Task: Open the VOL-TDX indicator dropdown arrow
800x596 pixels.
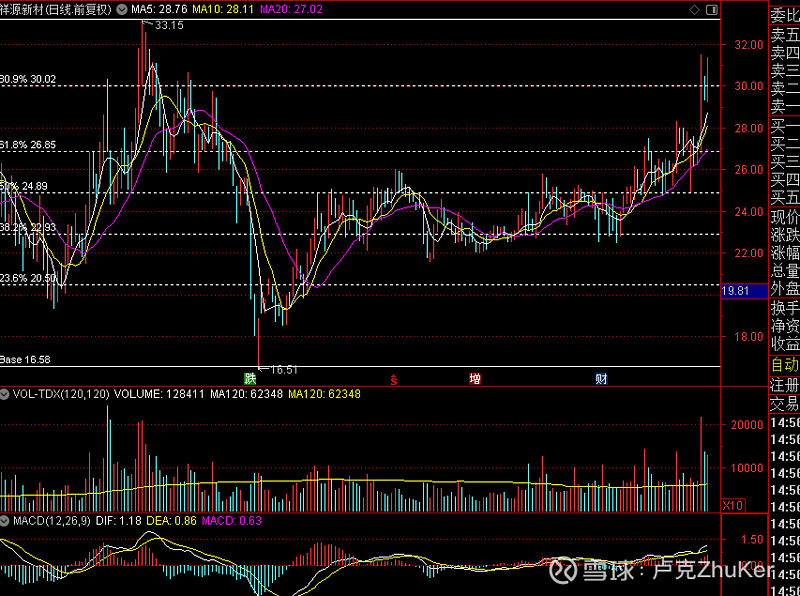Action: pos(5,394)
